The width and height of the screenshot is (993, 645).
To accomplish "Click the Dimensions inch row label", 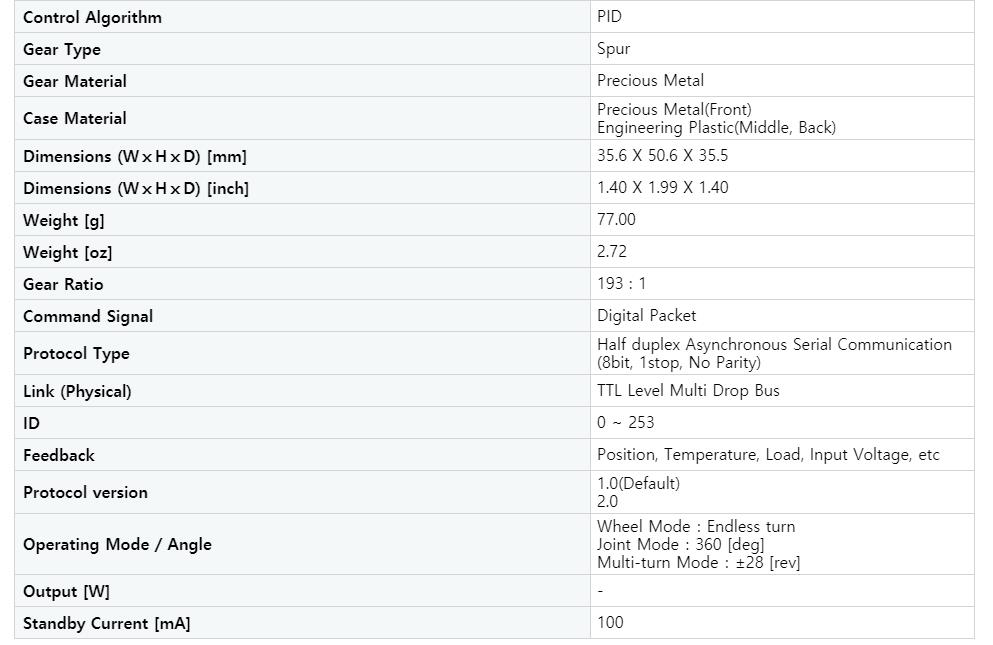I will point(136,188).
